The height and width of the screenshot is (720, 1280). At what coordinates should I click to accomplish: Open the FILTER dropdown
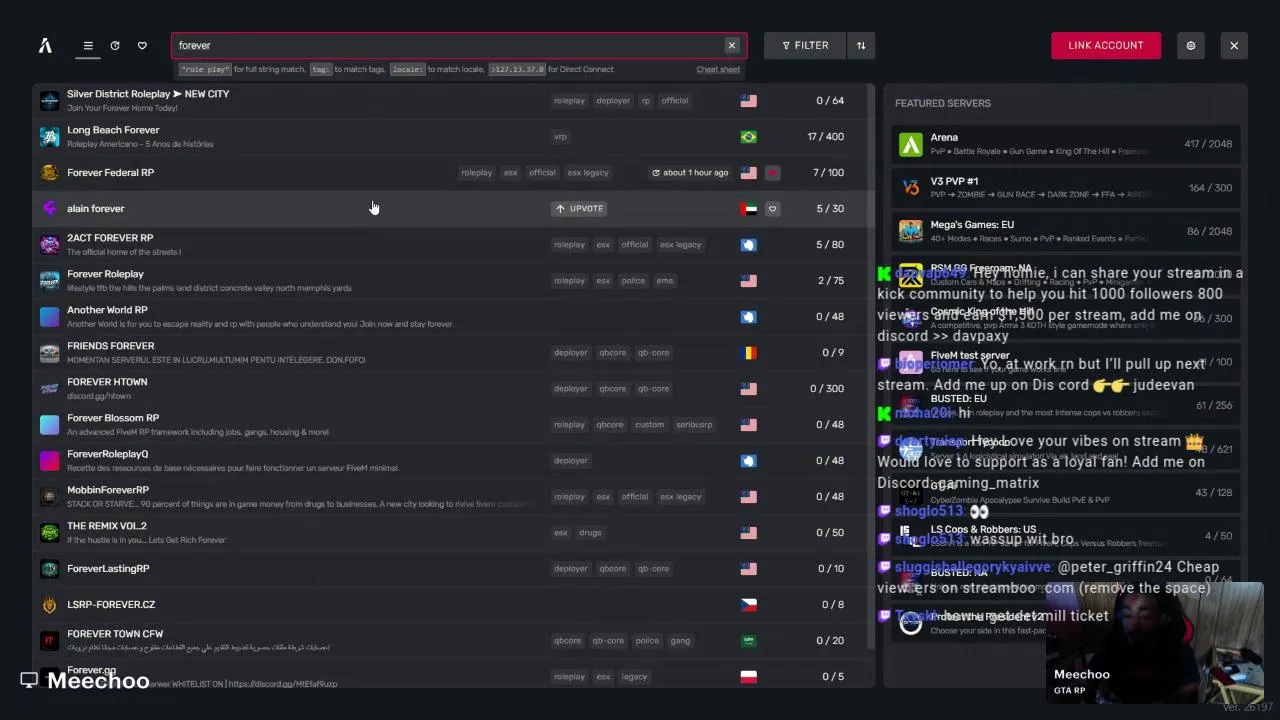pyautogui.click(x=805, y=45)
